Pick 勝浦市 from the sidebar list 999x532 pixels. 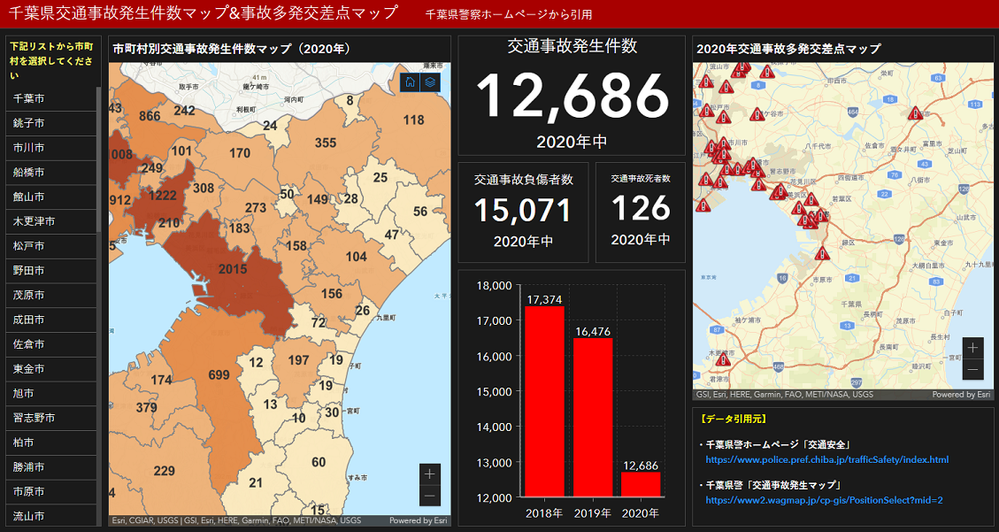pos(51,467)
